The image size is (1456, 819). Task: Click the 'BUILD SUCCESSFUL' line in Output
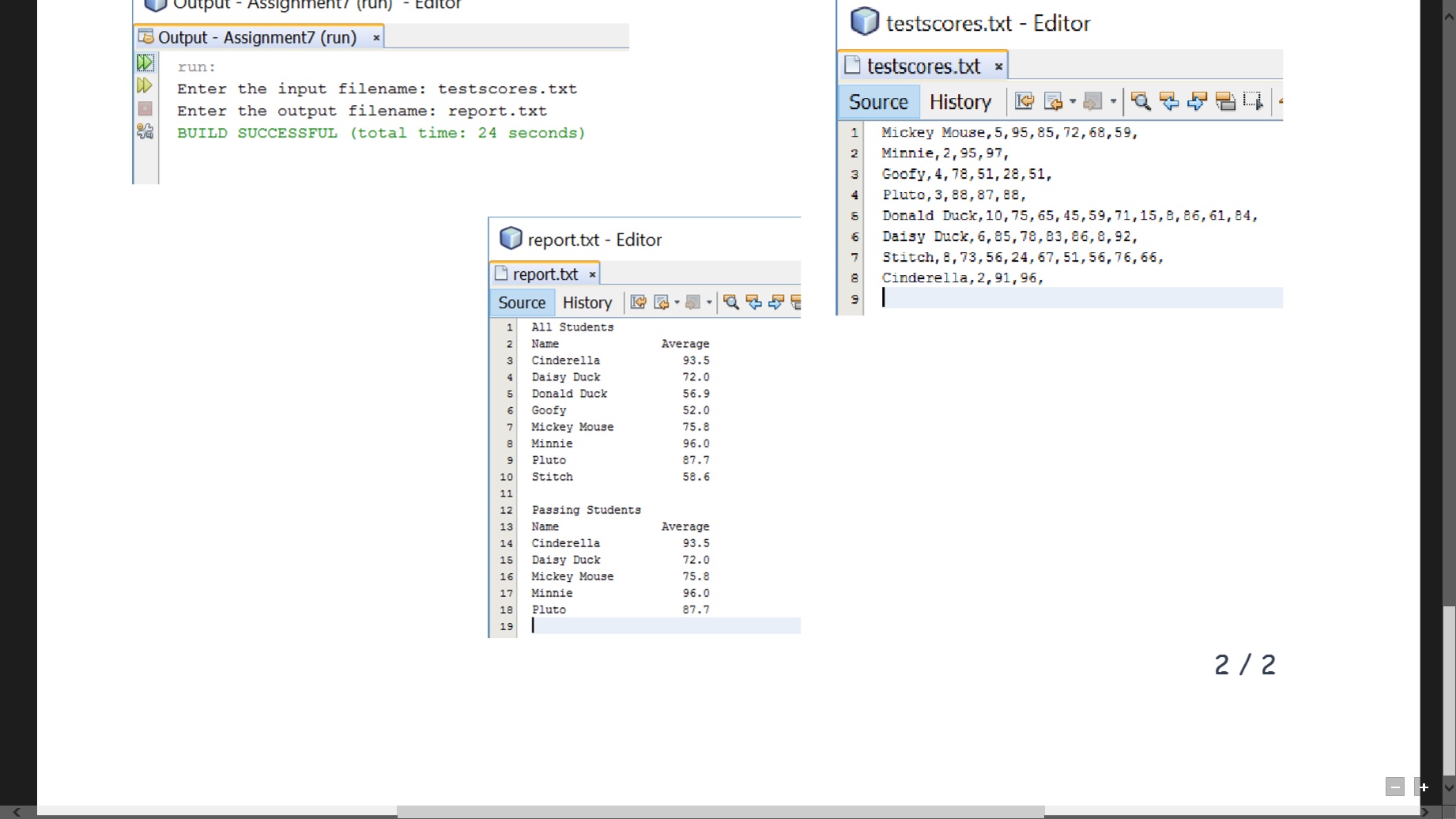381,133
